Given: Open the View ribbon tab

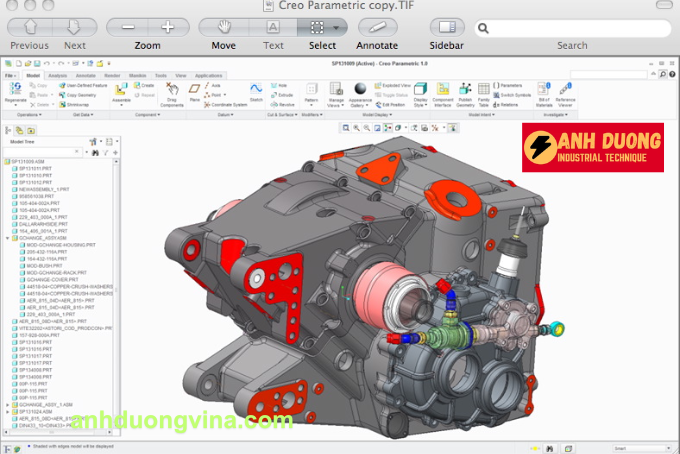Looking at the screenshot, I should click(180, 75).
